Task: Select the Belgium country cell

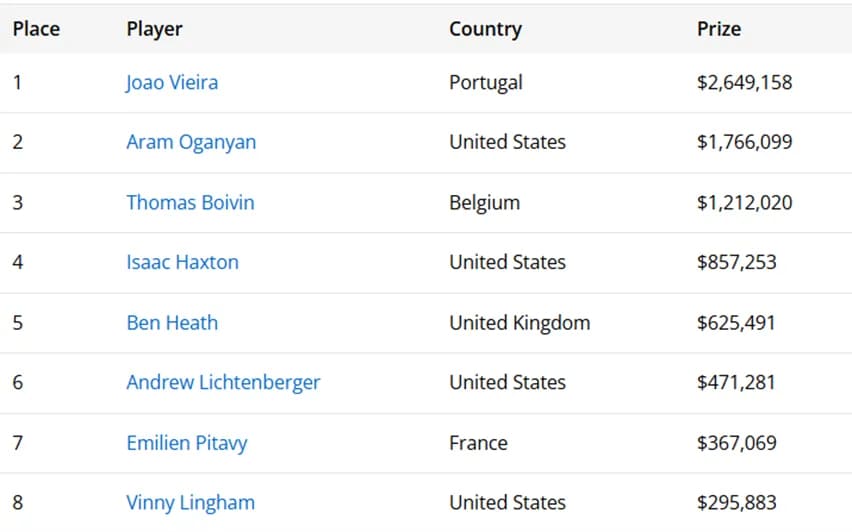Action: point(485,203)
